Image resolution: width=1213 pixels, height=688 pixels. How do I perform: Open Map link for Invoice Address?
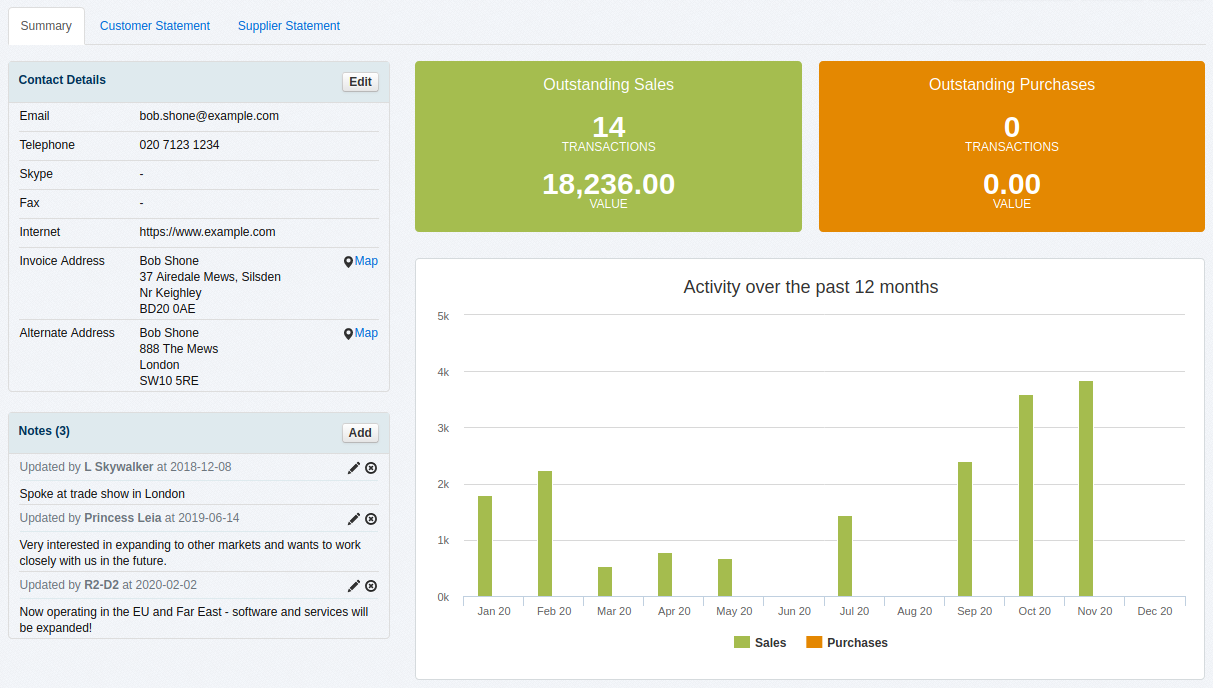point(361,261)
